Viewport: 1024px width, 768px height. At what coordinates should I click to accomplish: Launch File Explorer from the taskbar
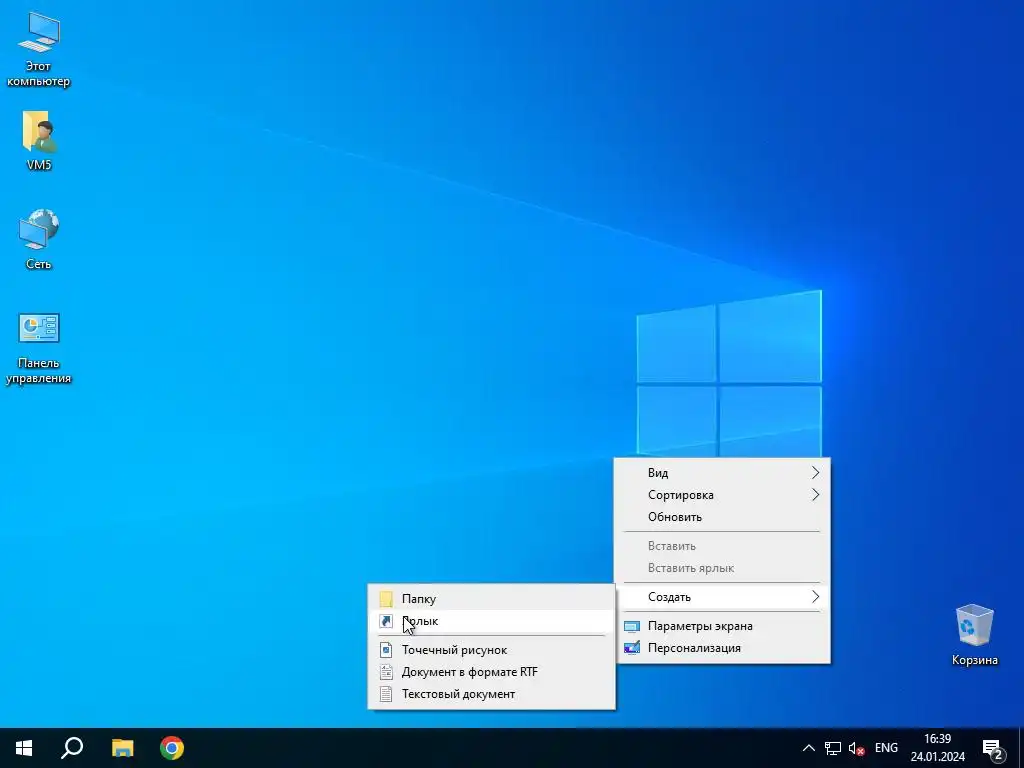point(122,748)
